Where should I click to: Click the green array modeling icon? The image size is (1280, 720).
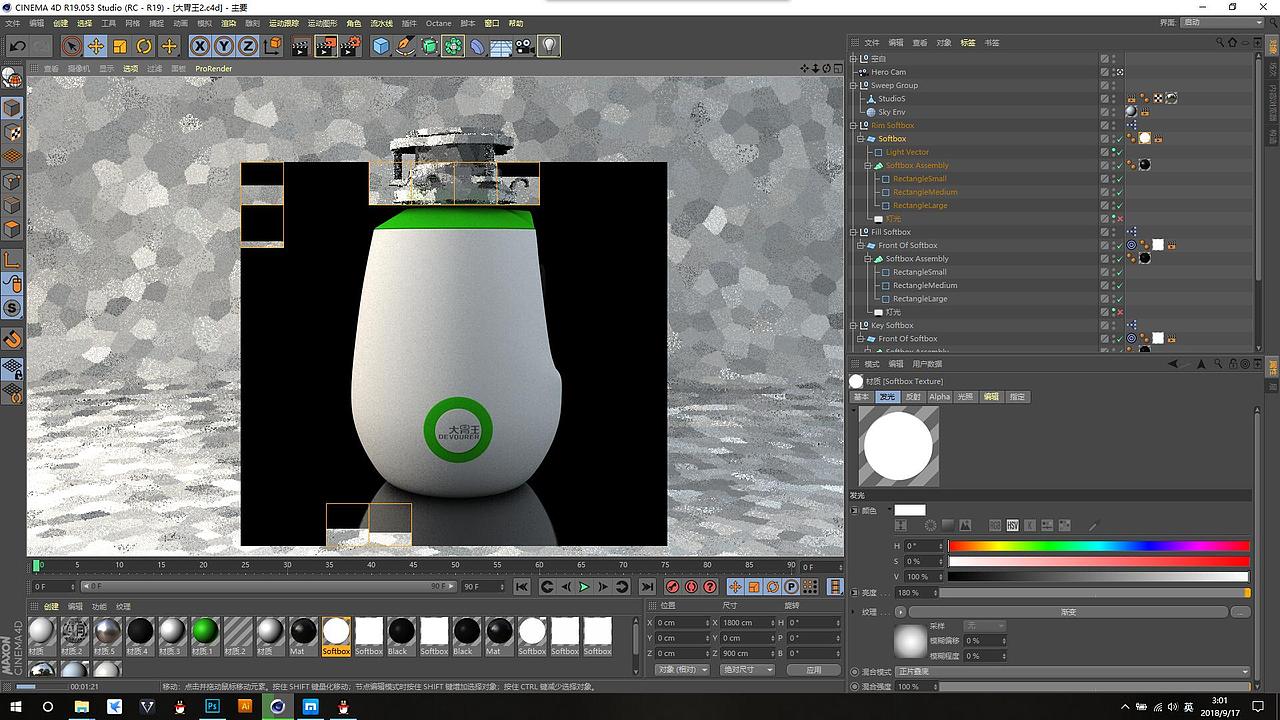453,46
